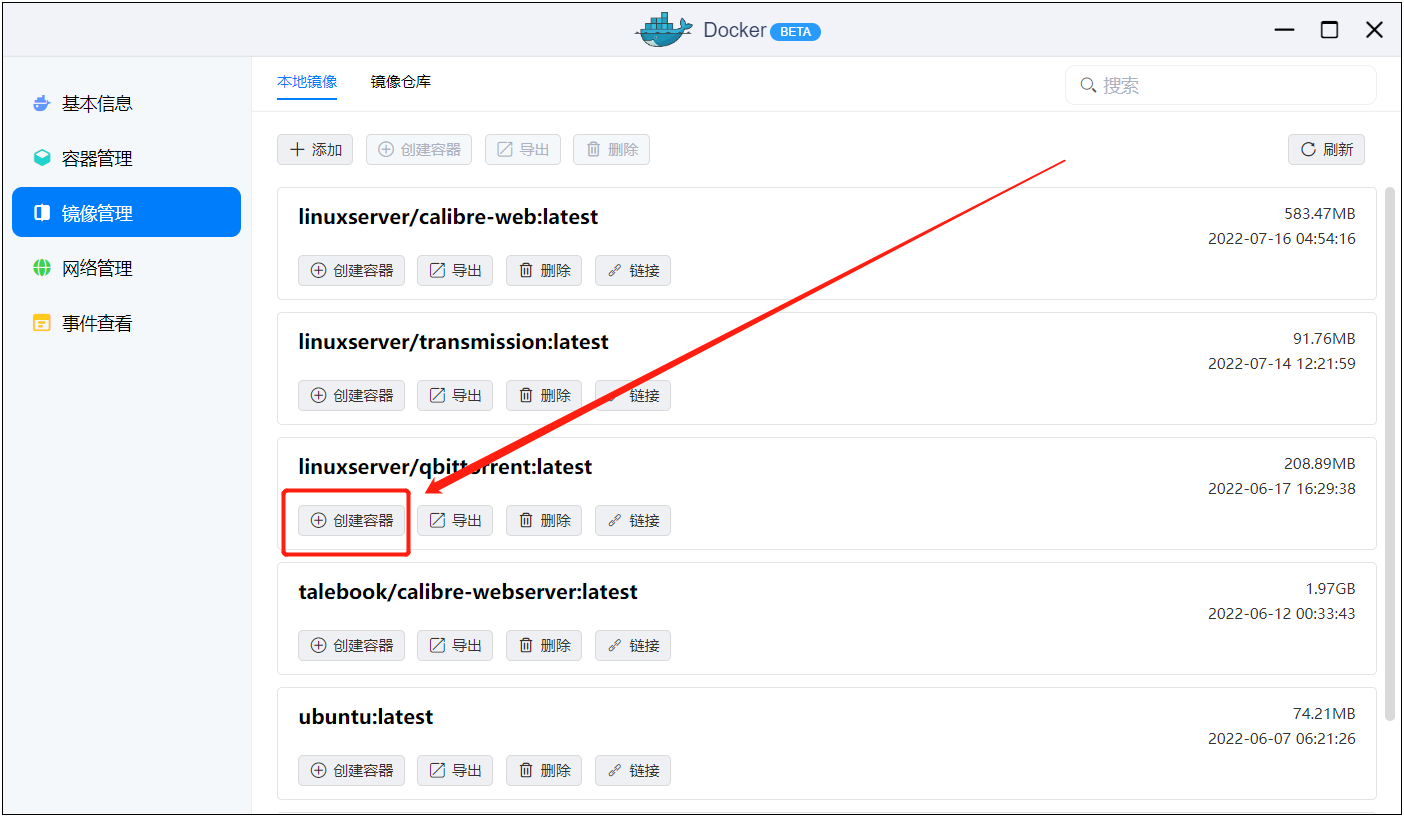Export the linuxserver/qbittorrent image
The width and height of the screenshot is (1404, 818).
455,521
